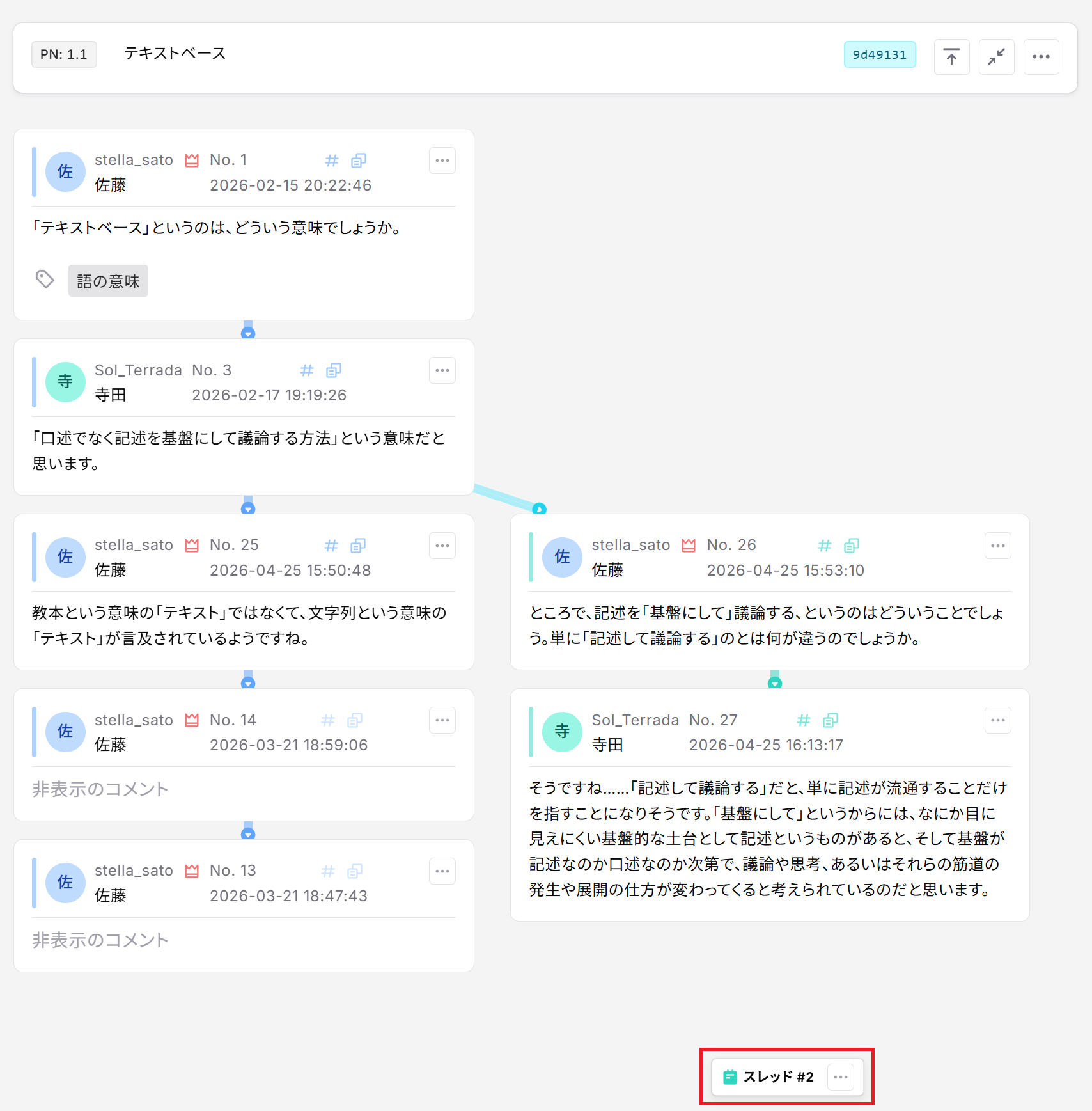Image resolution: width=1092 pixels, height=1111 pixels.
Task: Click the hash link icon on comment No. 14
Action: (328, 720)
